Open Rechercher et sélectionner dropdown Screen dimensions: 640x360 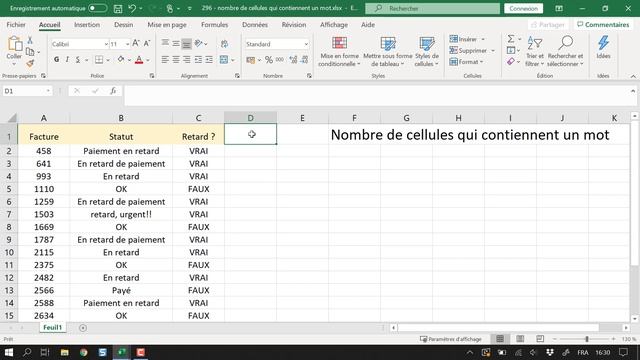click(x=565, y=51)
